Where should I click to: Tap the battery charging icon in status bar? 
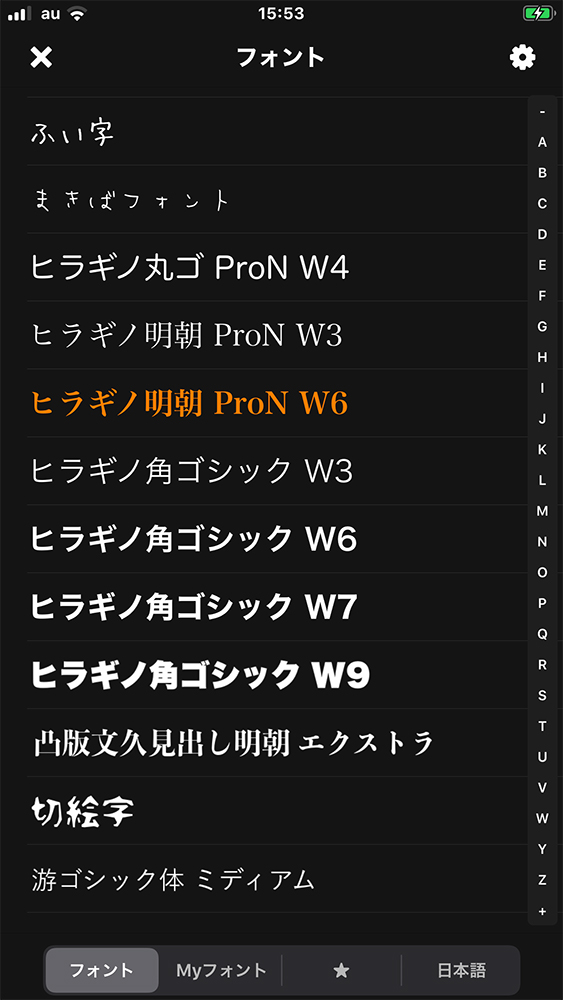point(539,13)
